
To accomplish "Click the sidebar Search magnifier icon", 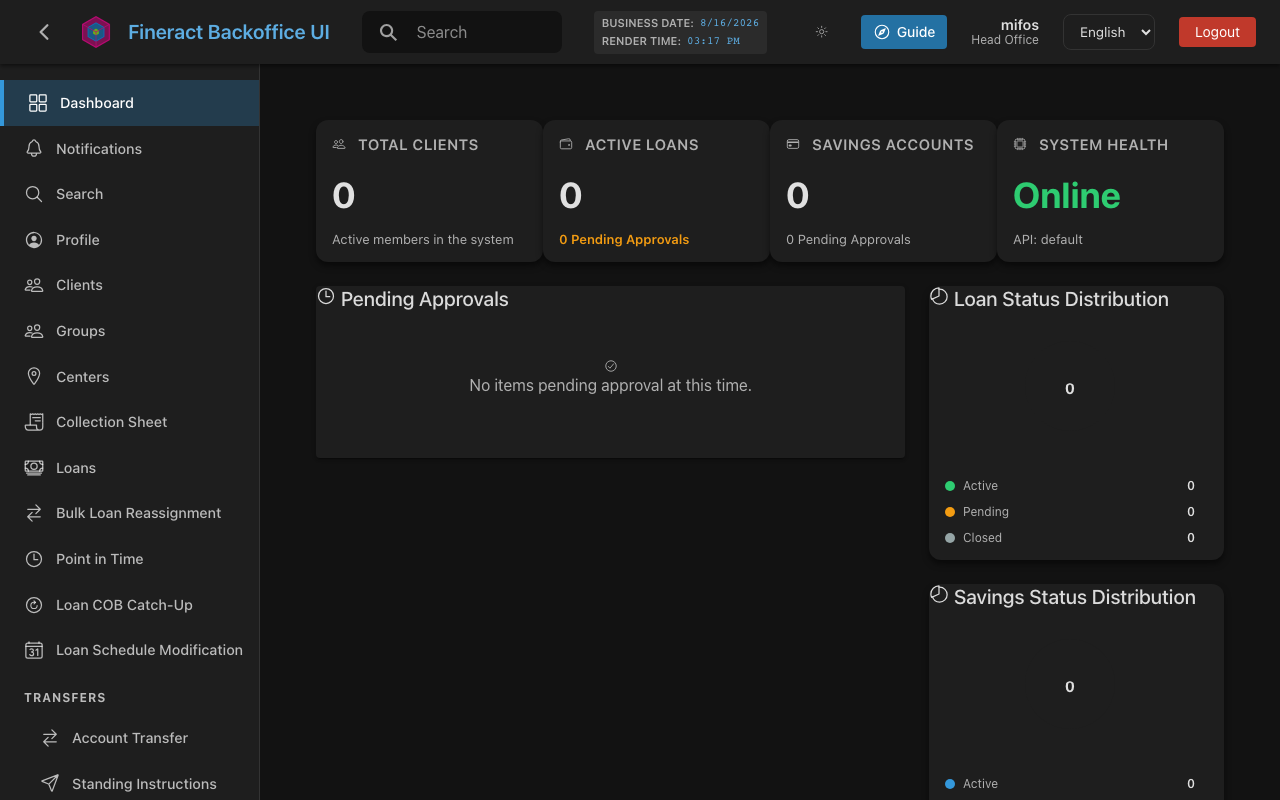I will (x=34, y=194).
